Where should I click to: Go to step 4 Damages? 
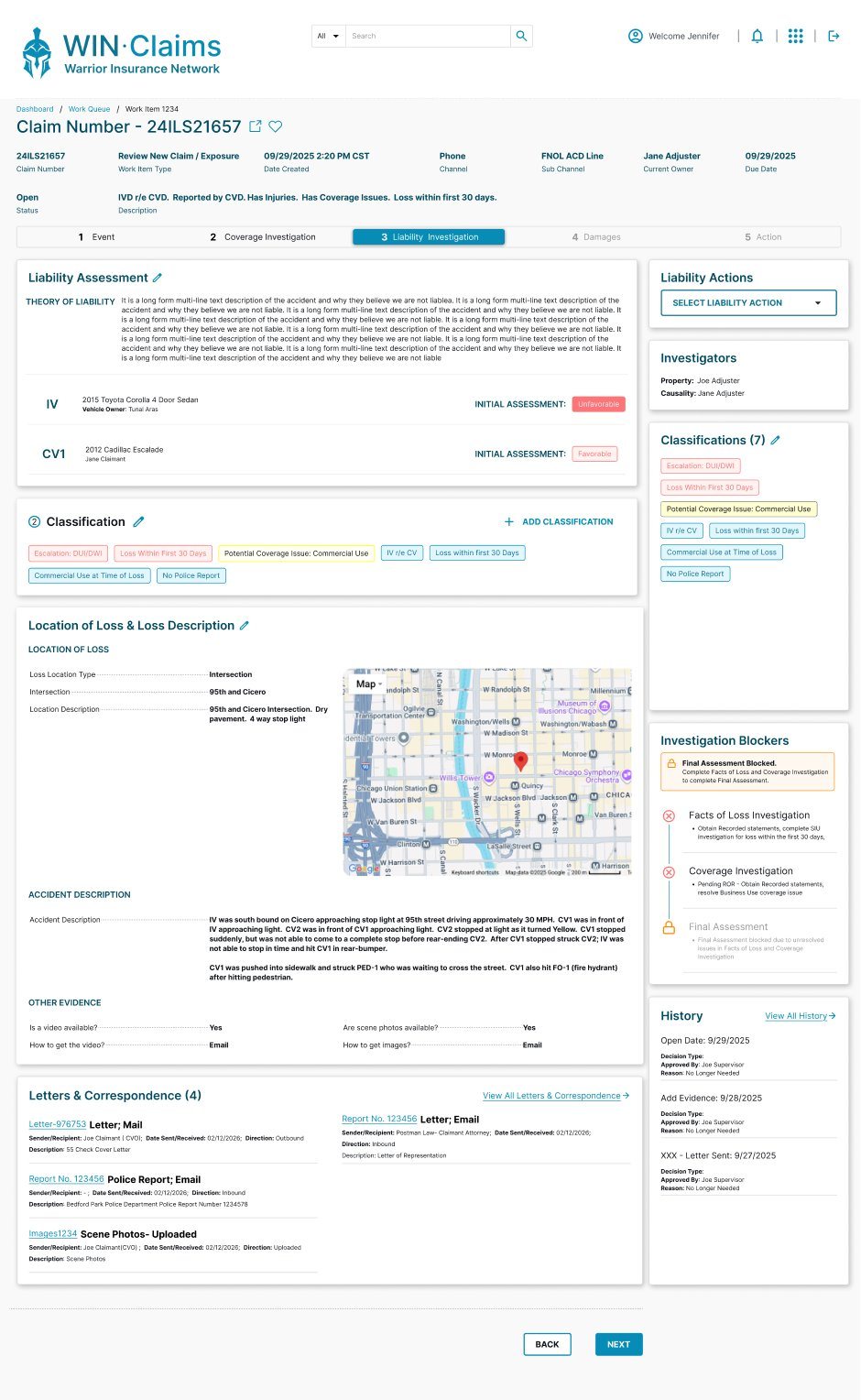click(596, 237)
